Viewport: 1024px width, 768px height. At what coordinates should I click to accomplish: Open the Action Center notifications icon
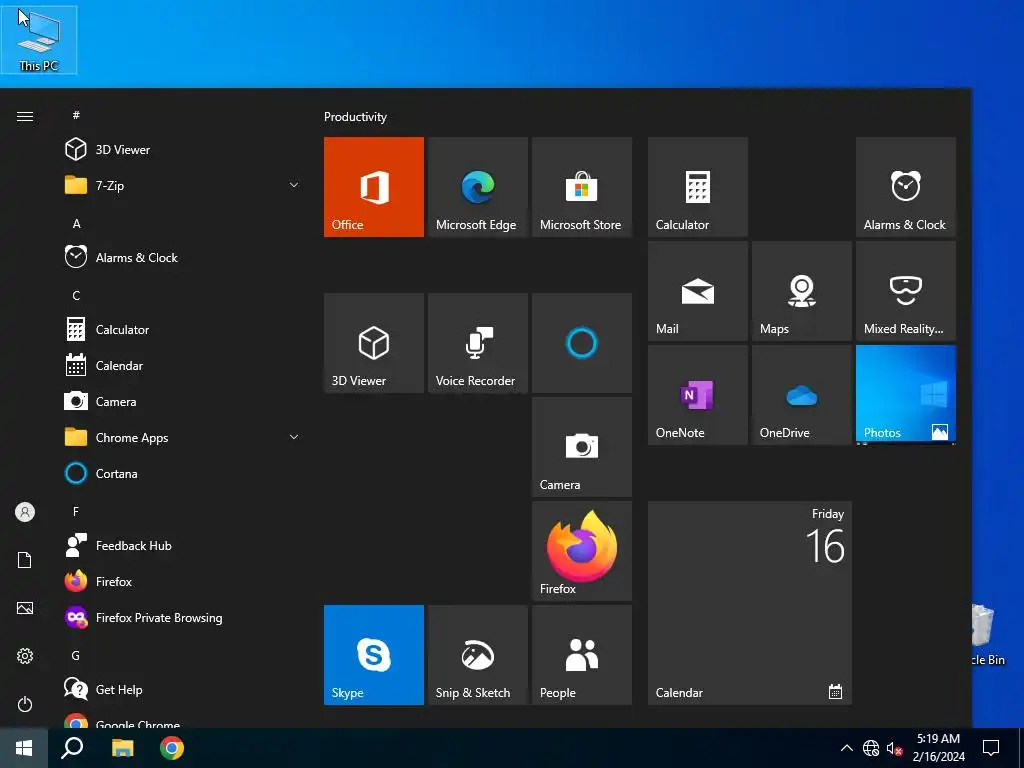point(991,748)
